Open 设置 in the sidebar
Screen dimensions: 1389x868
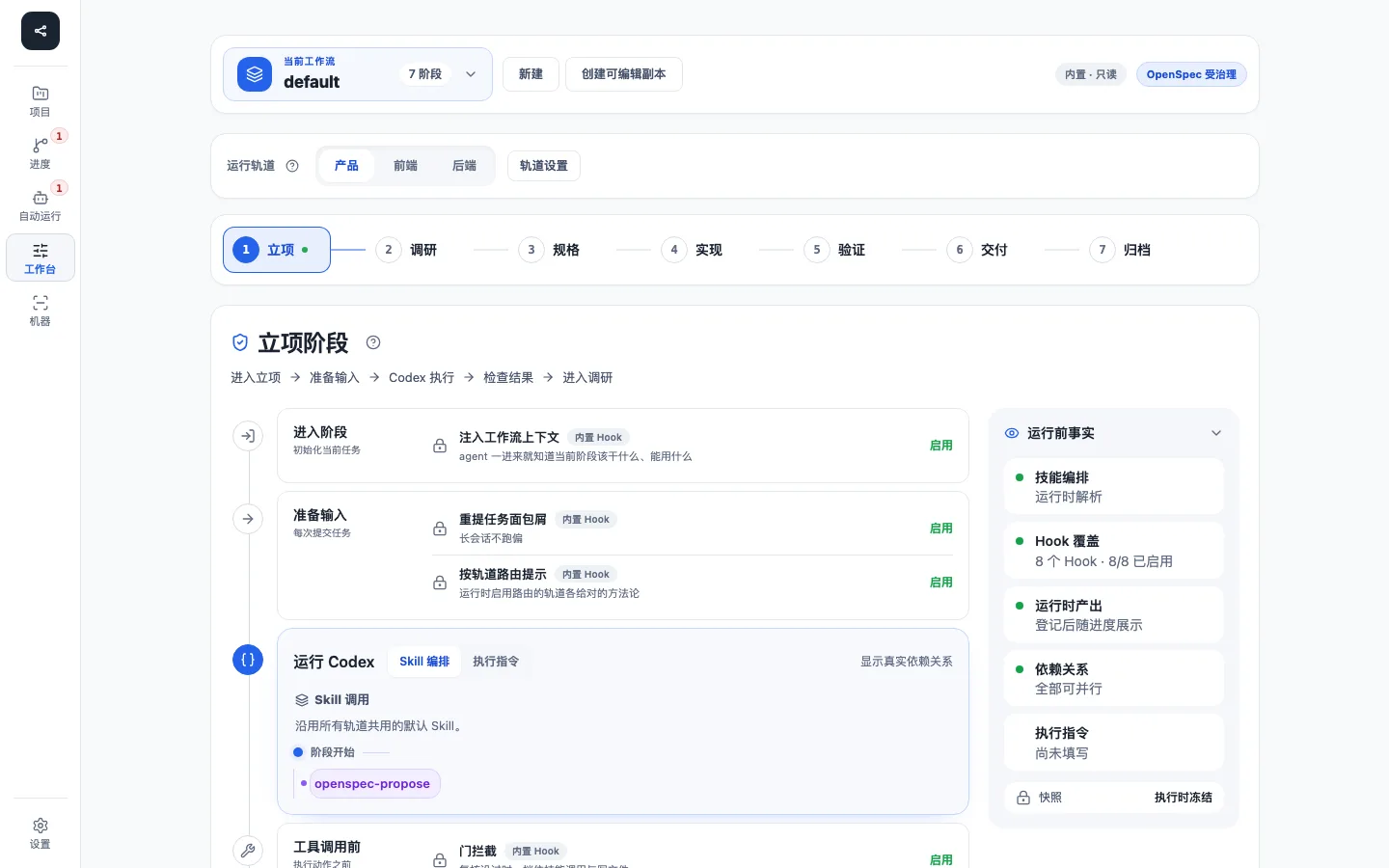pos(41,833)
